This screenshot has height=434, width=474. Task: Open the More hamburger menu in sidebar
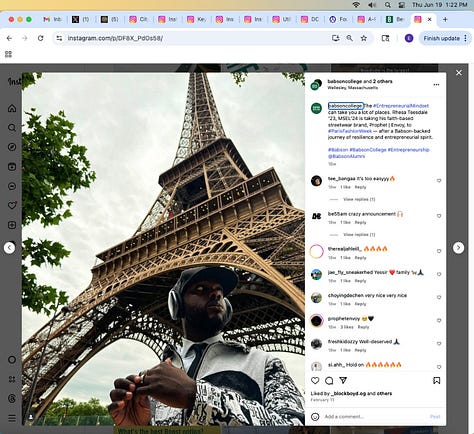pos(12,418)
